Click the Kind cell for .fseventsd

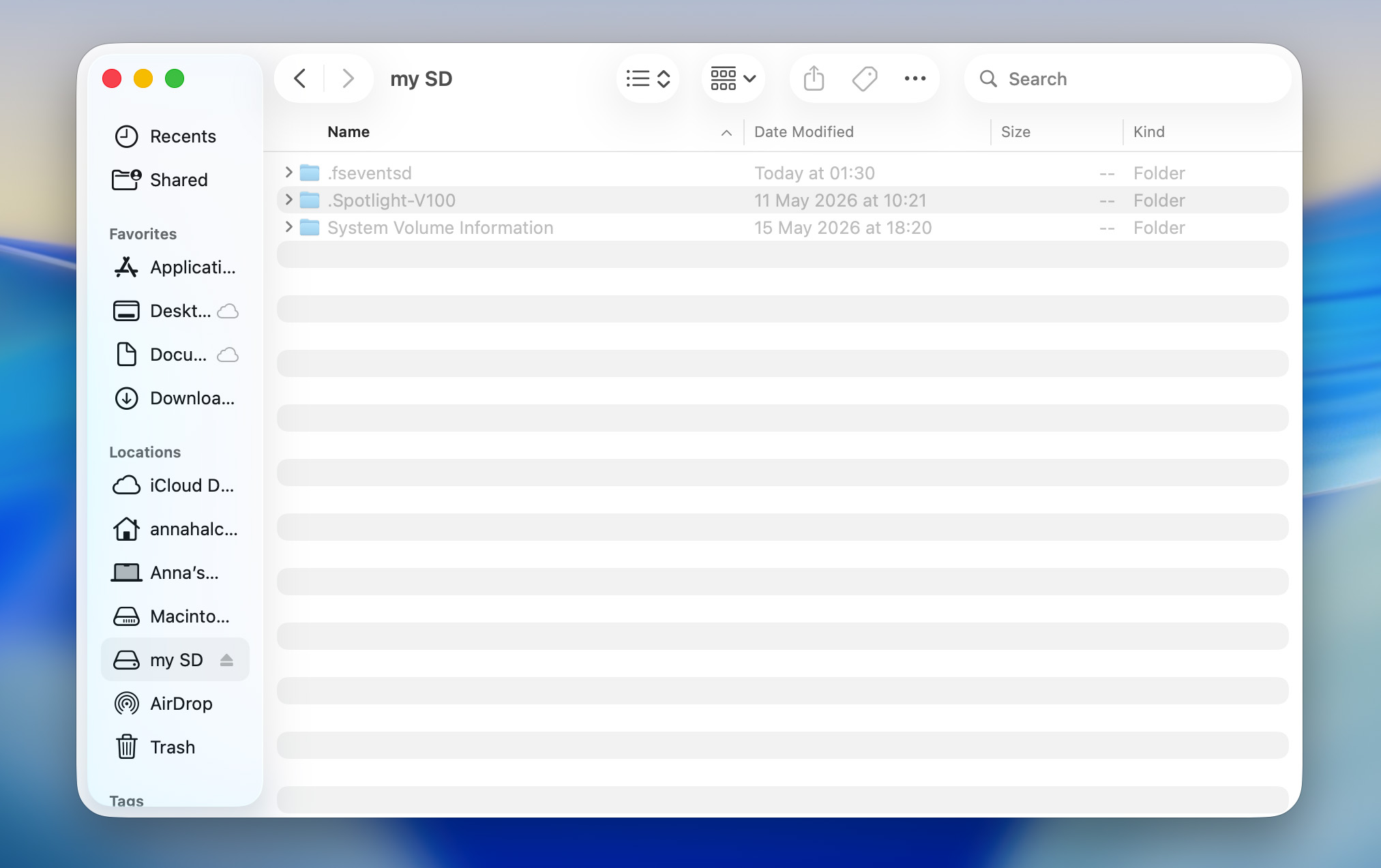click(1159, 173)
